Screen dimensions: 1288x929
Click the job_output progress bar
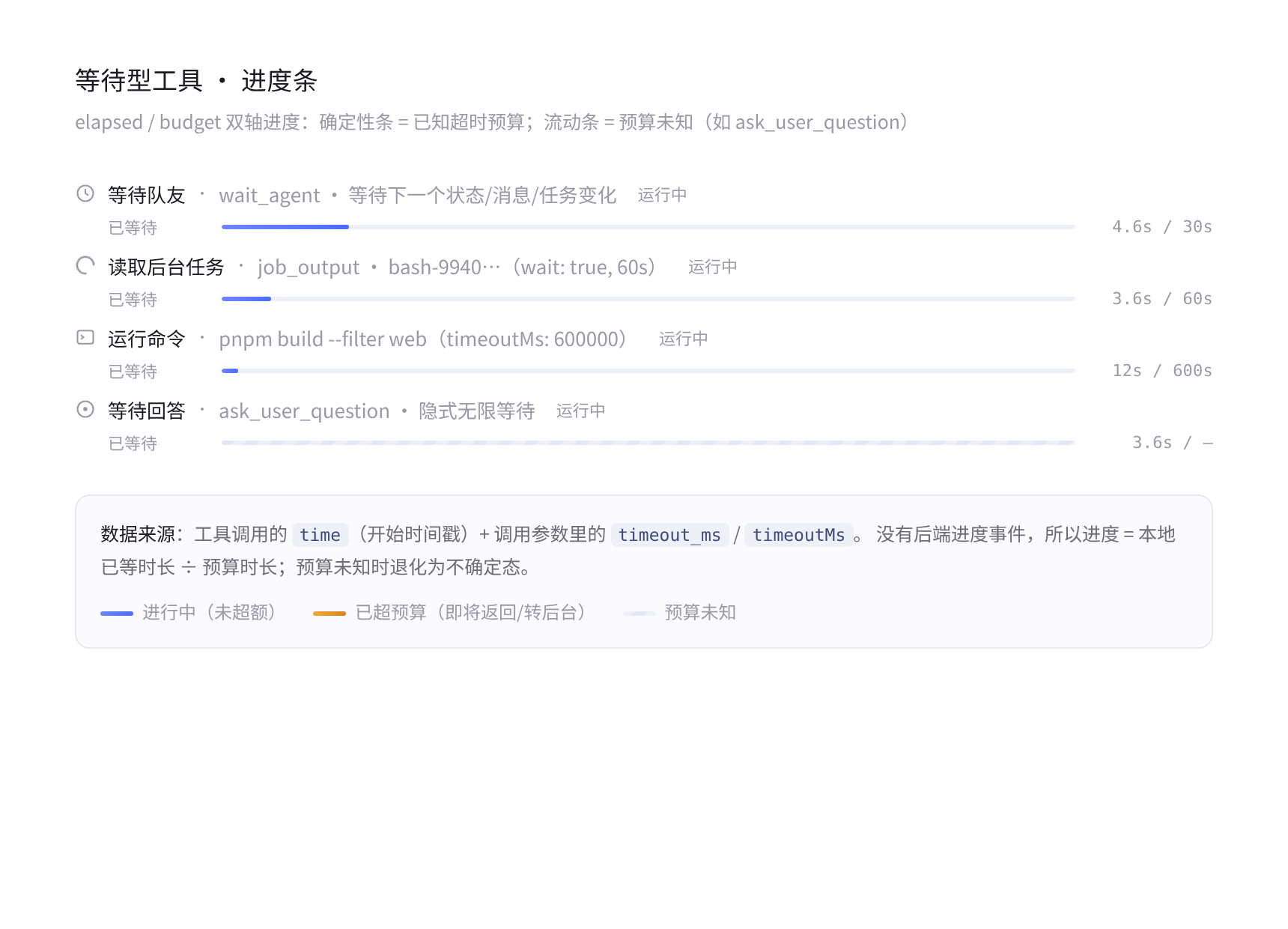coord(648,299)
